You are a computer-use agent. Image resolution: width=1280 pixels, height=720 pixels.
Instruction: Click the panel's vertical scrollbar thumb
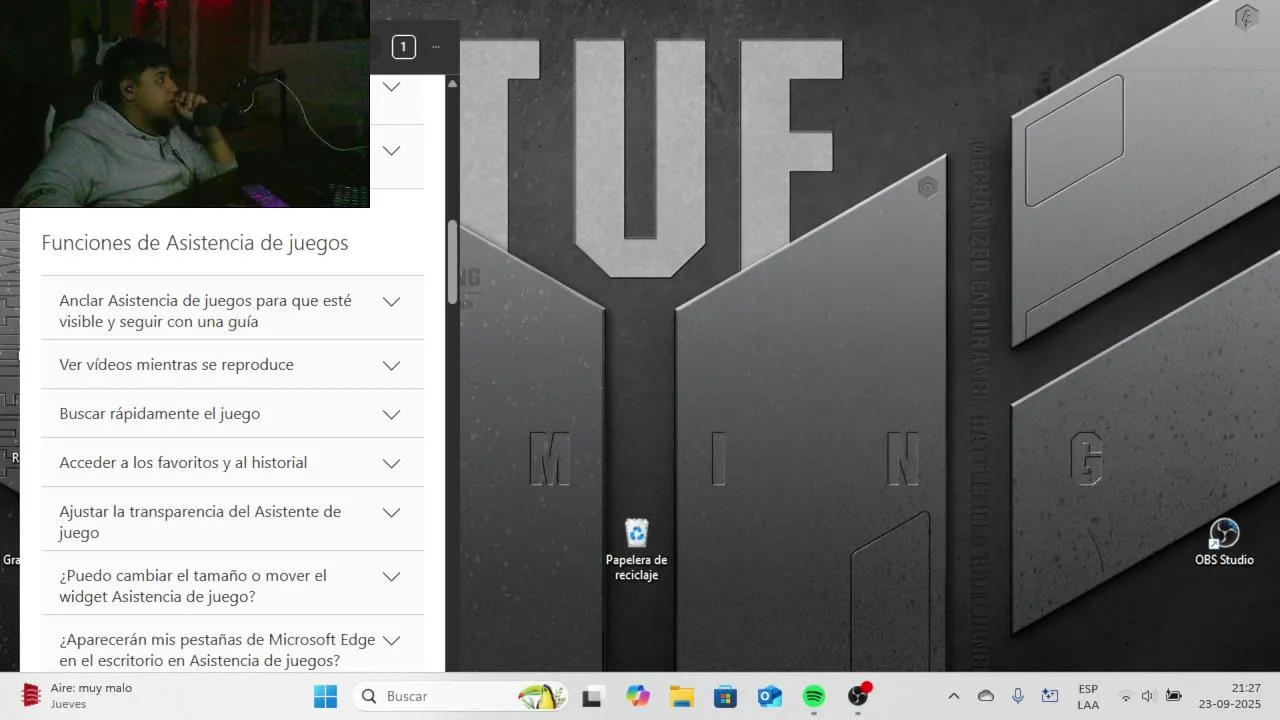pos(452,263)
